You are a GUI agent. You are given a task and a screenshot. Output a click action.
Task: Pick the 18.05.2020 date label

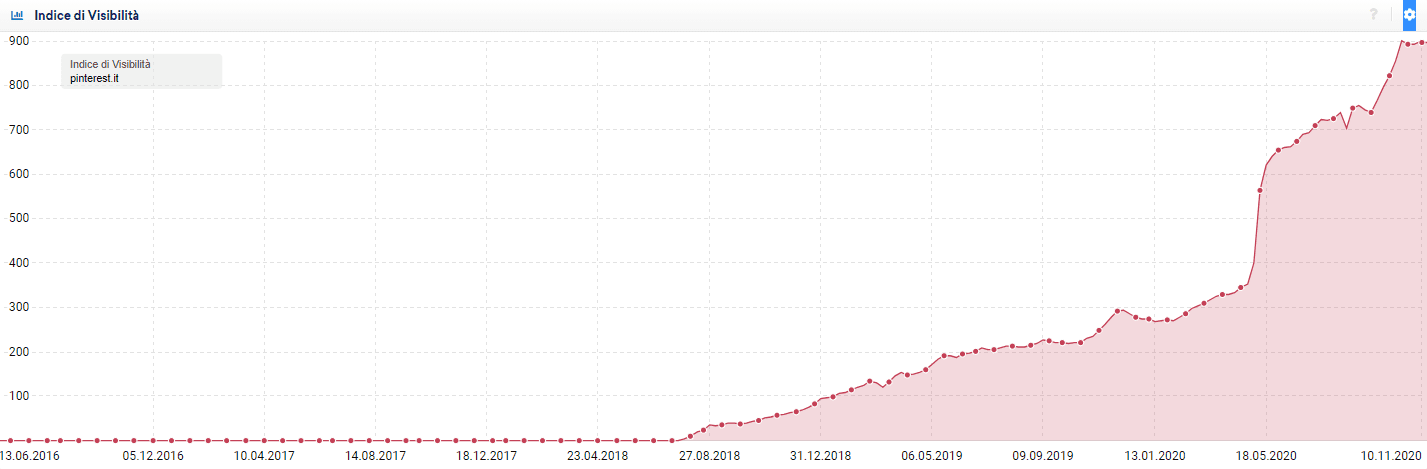(1263, 455)
